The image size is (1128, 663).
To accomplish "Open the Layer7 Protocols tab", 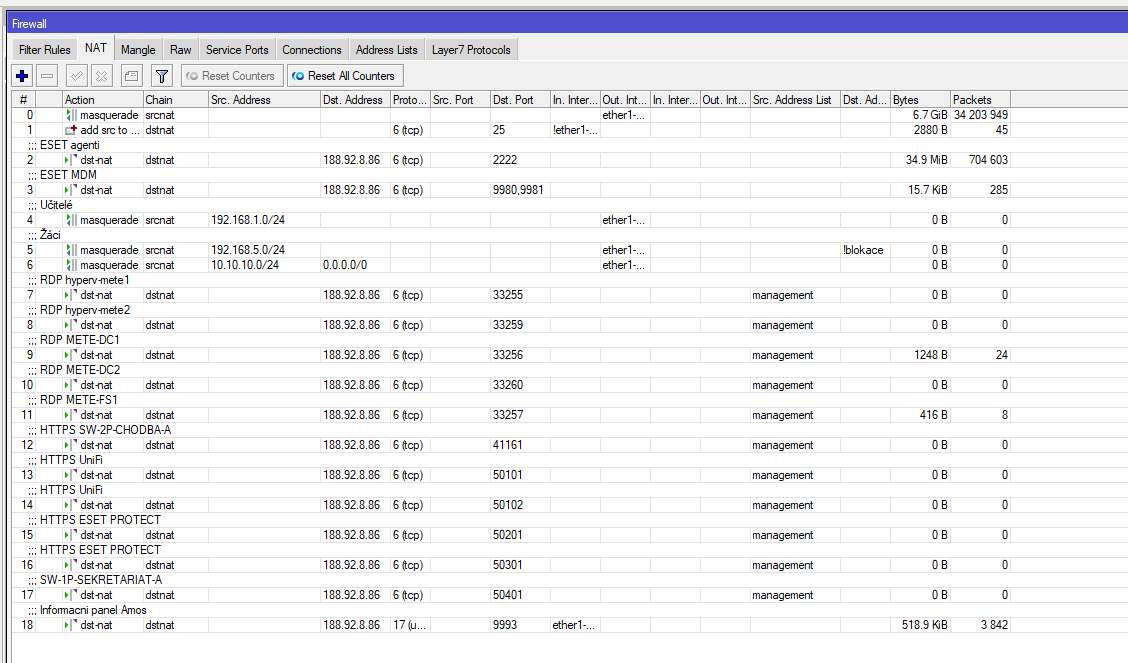I will tap(470, 49).
